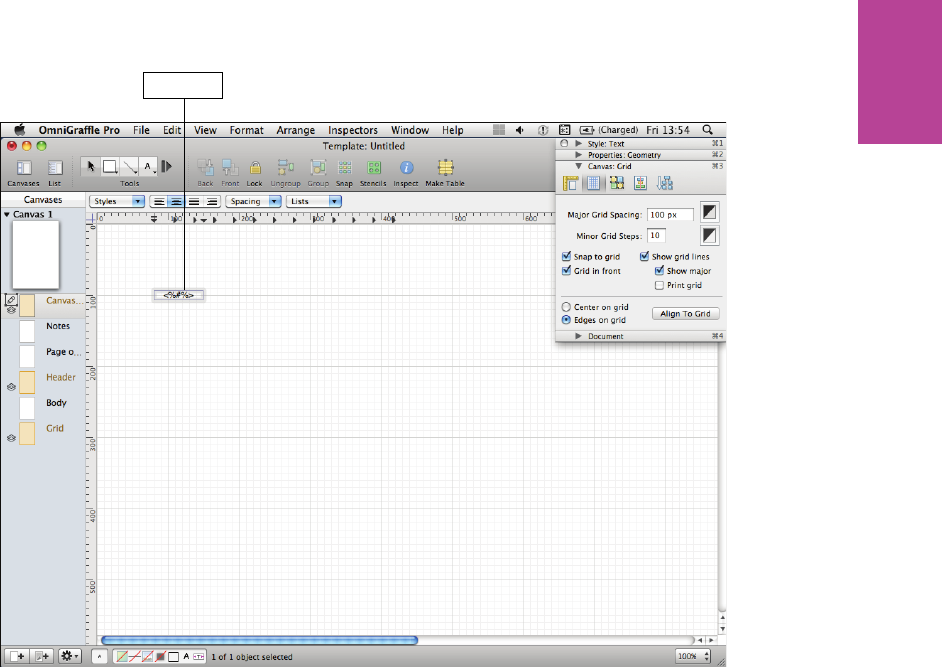Image resolution: width=942 pixels, height=667 pixels.
Task: Click the horizontal scrollbar thumb
Action: (x=260, y=641)
